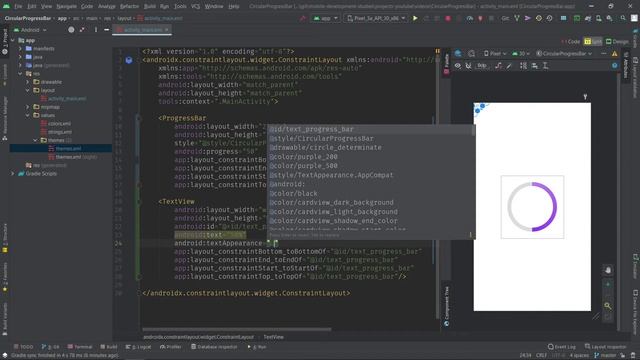The image size is (640, 360).
Task: Open colors.xml in project tree
Action: click(60, 124)
